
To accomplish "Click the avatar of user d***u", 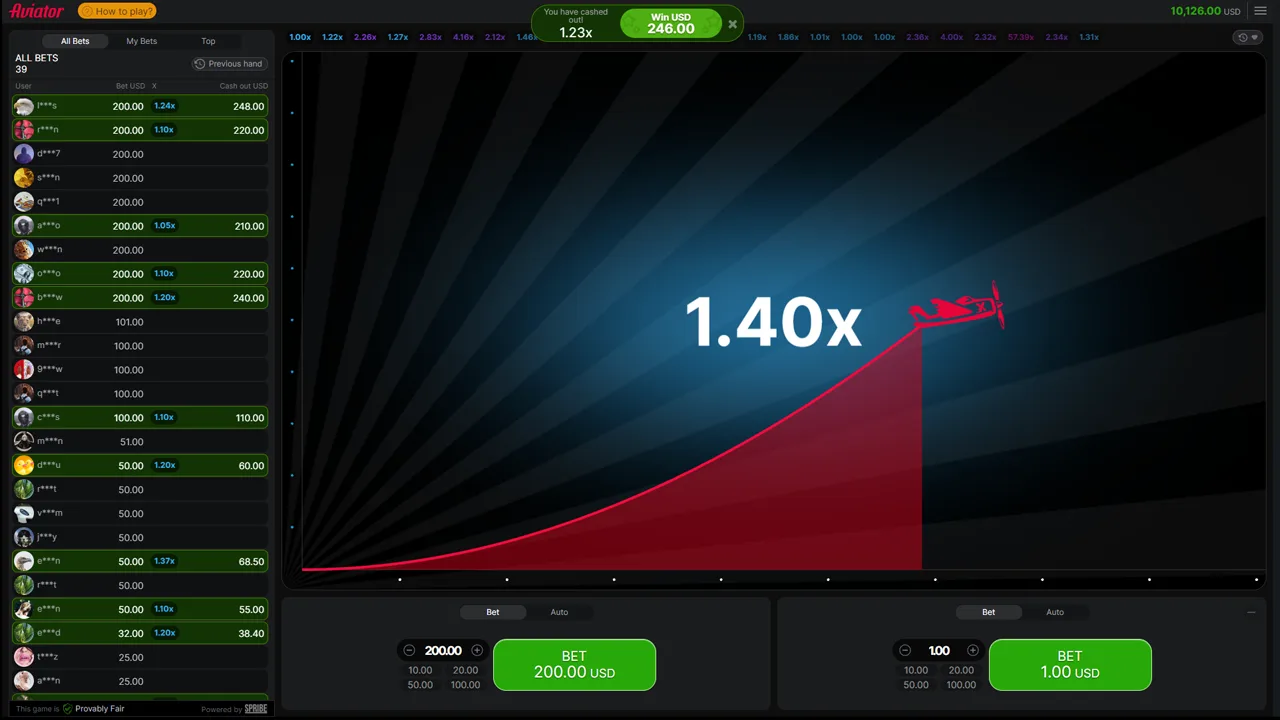I will [x=24, y=466].
